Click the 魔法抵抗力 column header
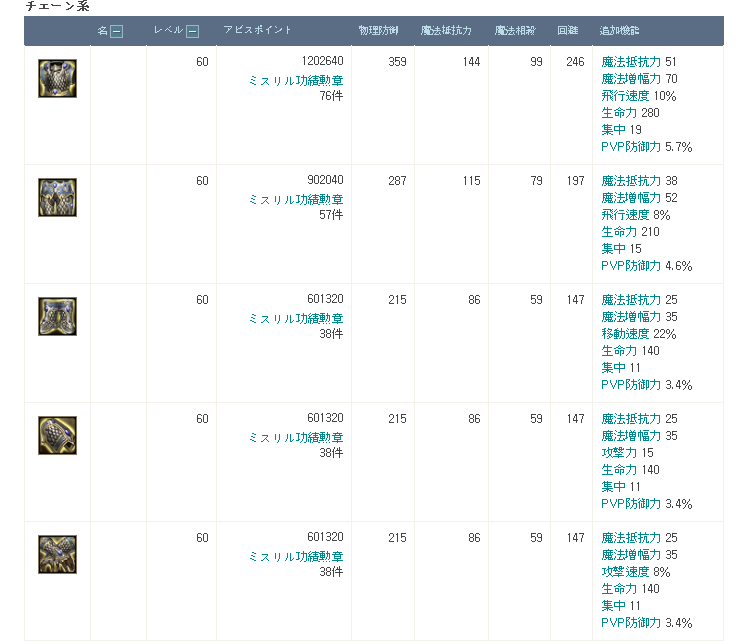Image resolution: width=747 pixels, height=644 pixels. pos(446,30)
